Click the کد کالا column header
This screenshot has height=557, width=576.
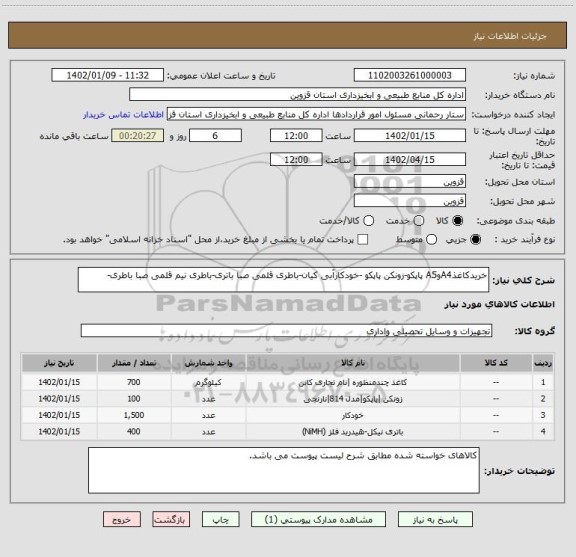tap(496, 363)
